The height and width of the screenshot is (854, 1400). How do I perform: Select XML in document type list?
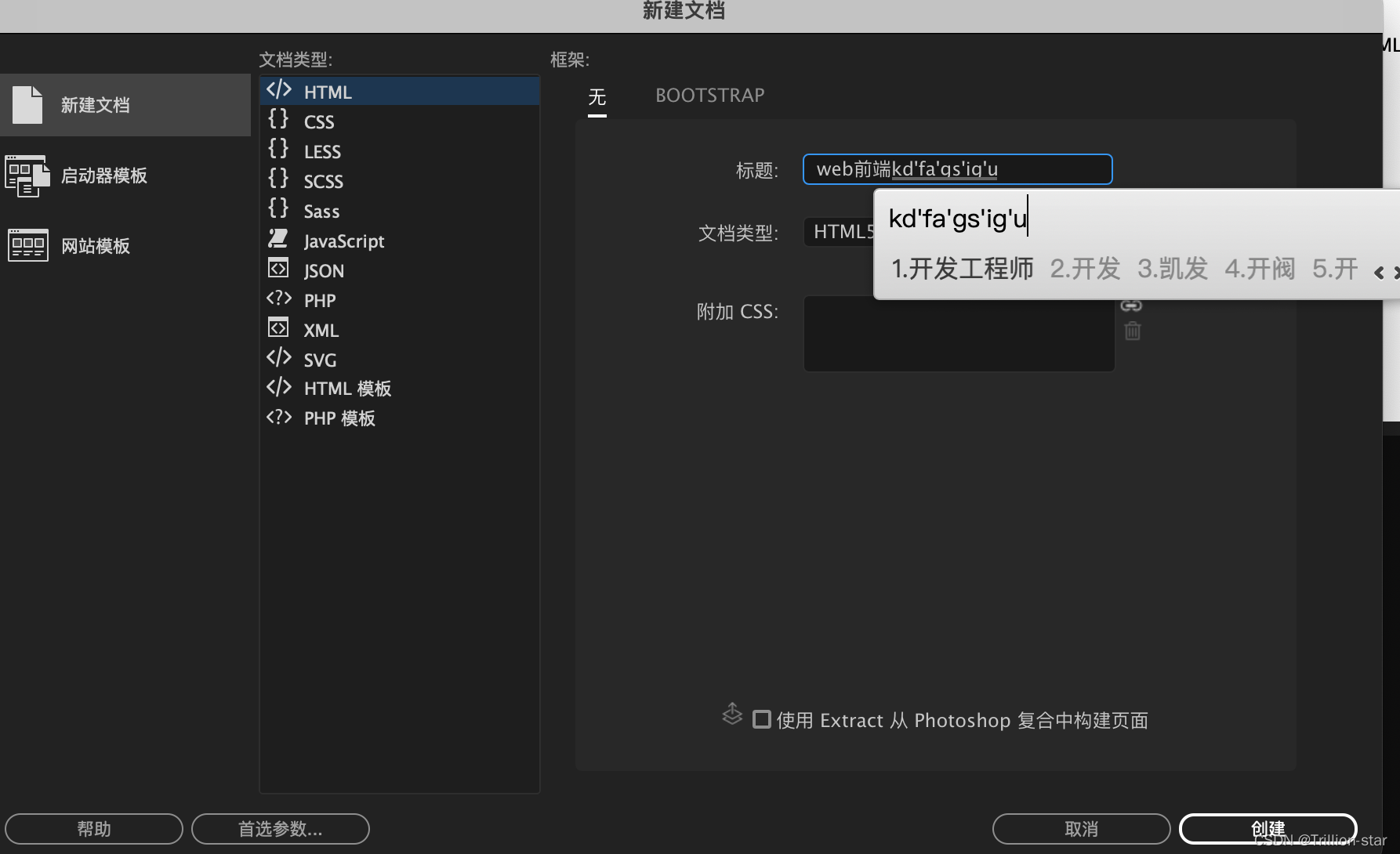point(400,330)
